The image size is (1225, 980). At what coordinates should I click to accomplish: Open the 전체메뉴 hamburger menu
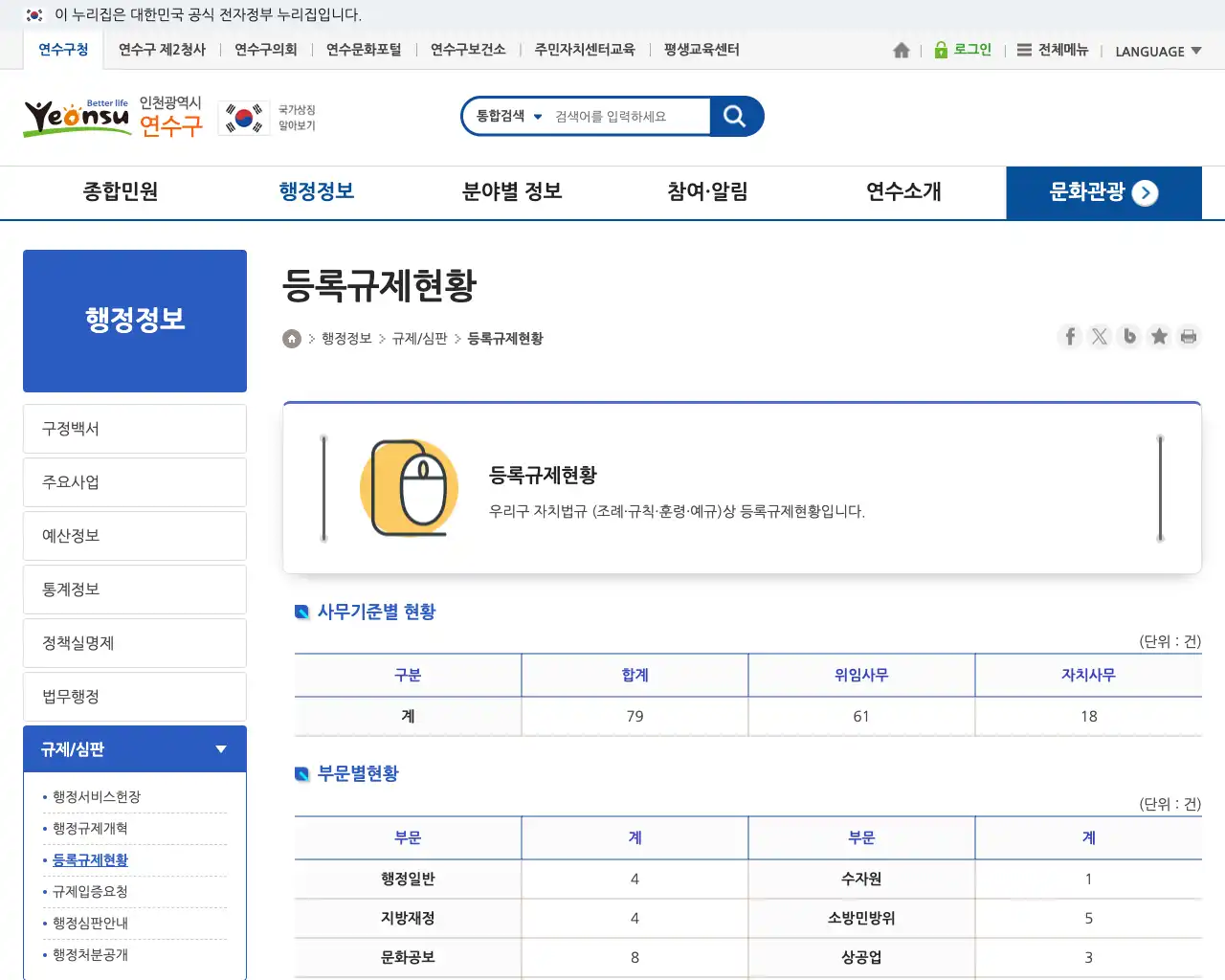[1052, 51]
